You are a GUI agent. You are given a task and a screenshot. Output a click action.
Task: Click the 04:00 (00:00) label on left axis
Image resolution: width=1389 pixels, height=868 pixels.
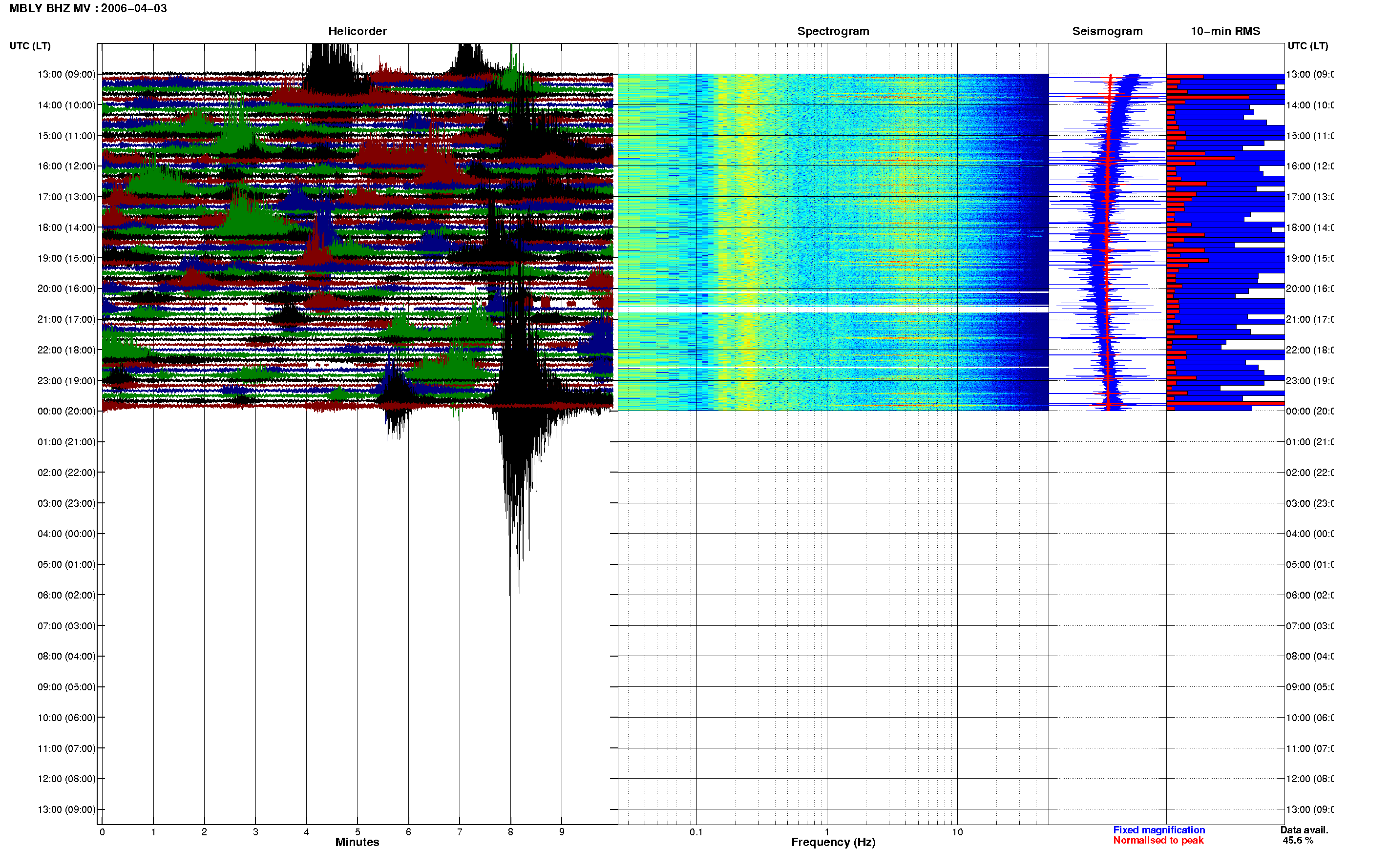point(66,534)
